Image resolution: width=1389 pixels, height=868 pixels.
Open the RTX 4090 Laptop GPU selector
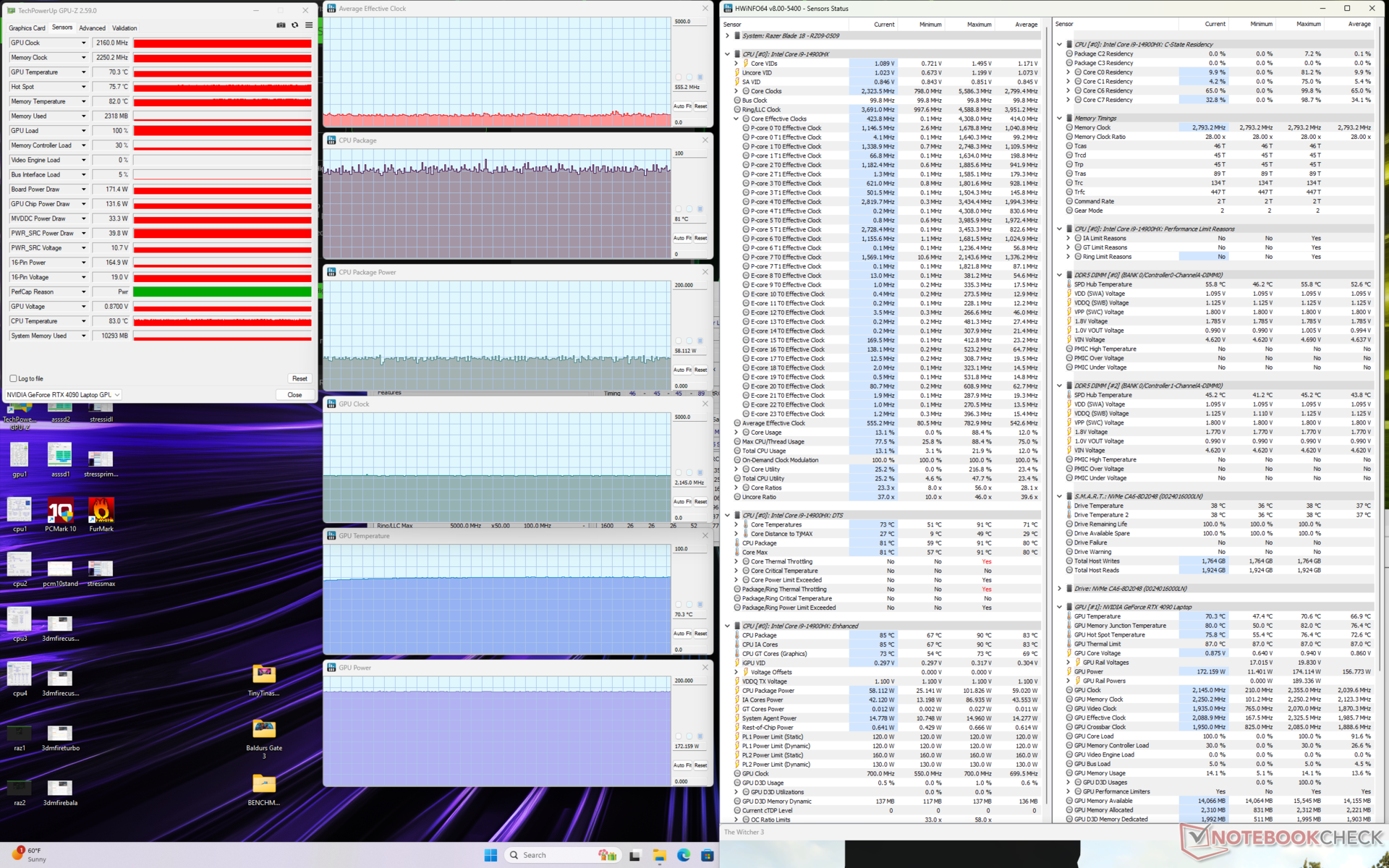[63, 395]
